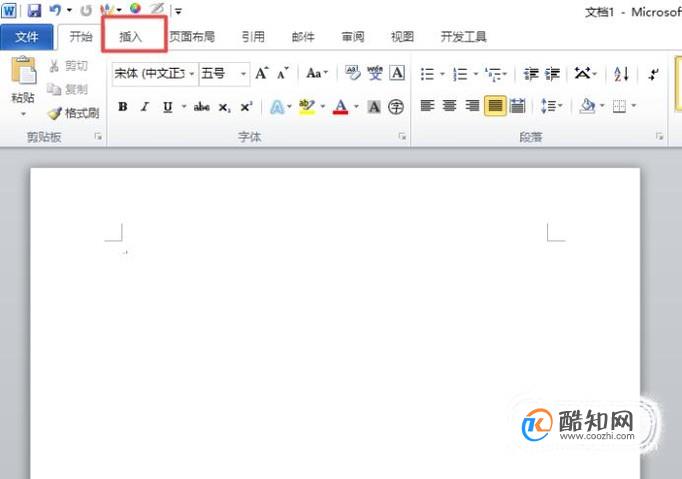Click the Grow Font icon
This screenshot has width=682, height=479.
click(x=262, y=73)
